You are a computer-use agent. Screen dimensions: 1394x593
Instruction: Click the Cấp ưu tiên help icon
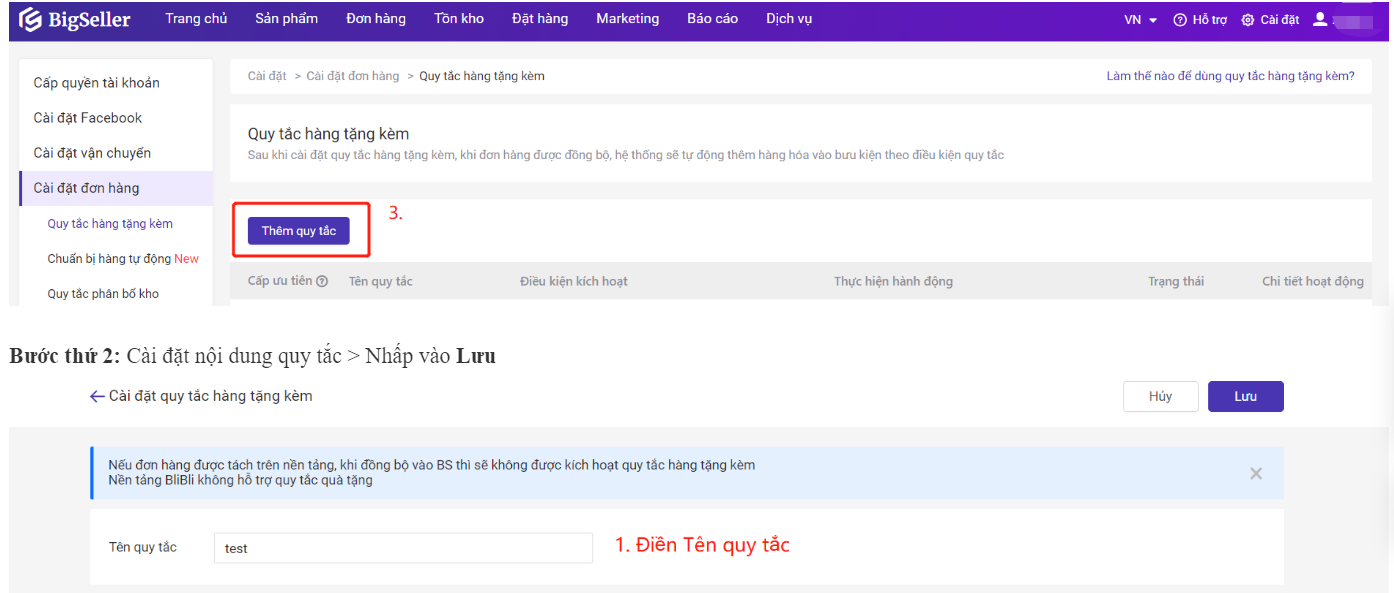(322, 282)
